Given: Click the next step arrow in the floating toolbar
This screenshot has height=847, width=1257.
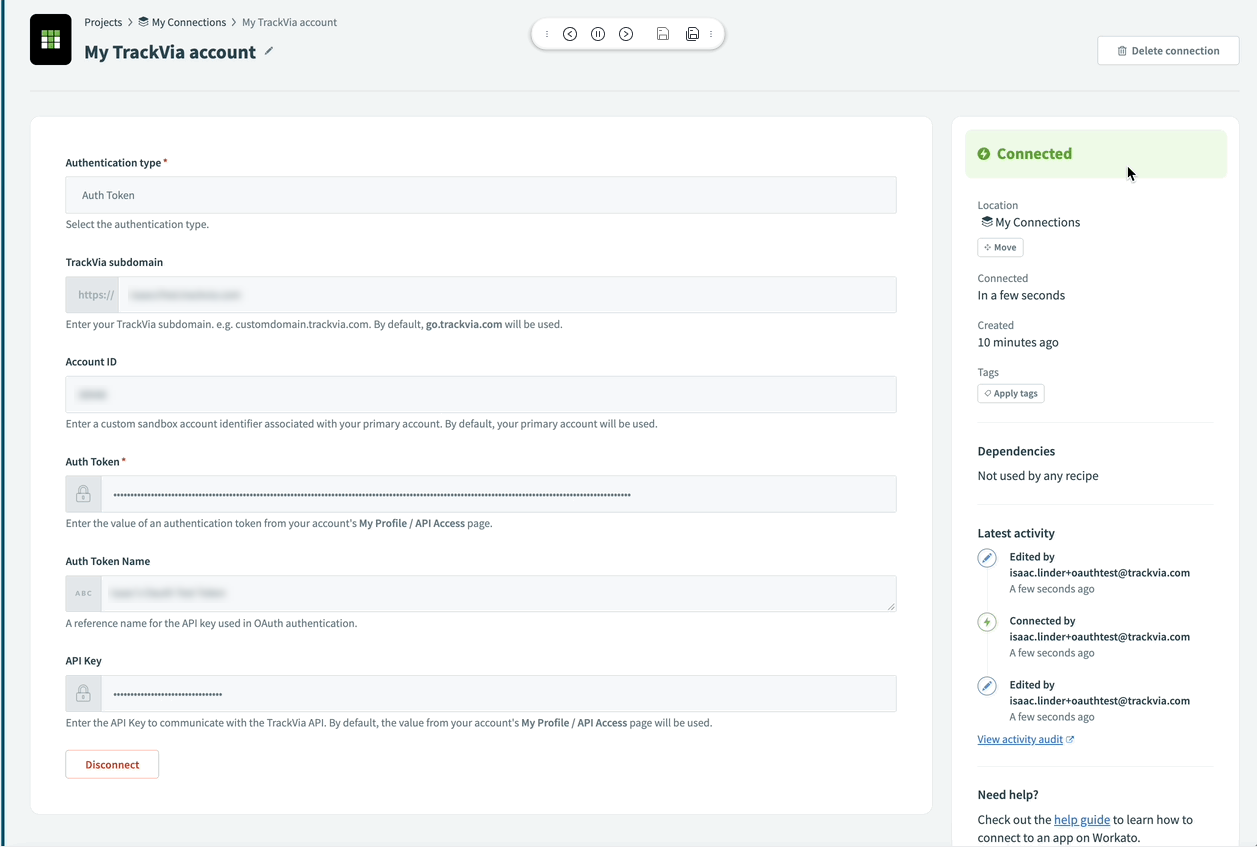Looking at the screenshot, I should [626, 34].
